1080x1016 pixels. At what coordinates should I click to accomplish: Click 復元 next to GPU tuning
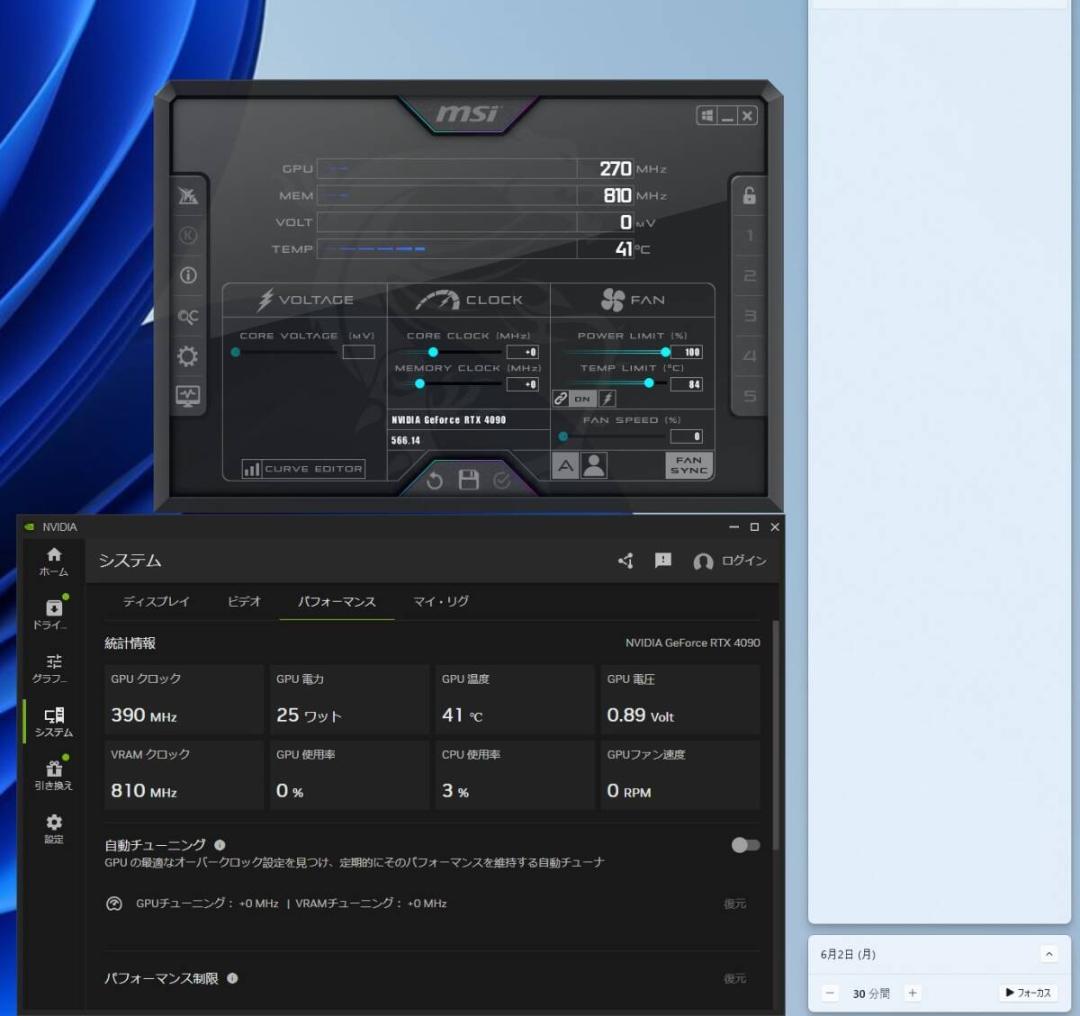737,903
